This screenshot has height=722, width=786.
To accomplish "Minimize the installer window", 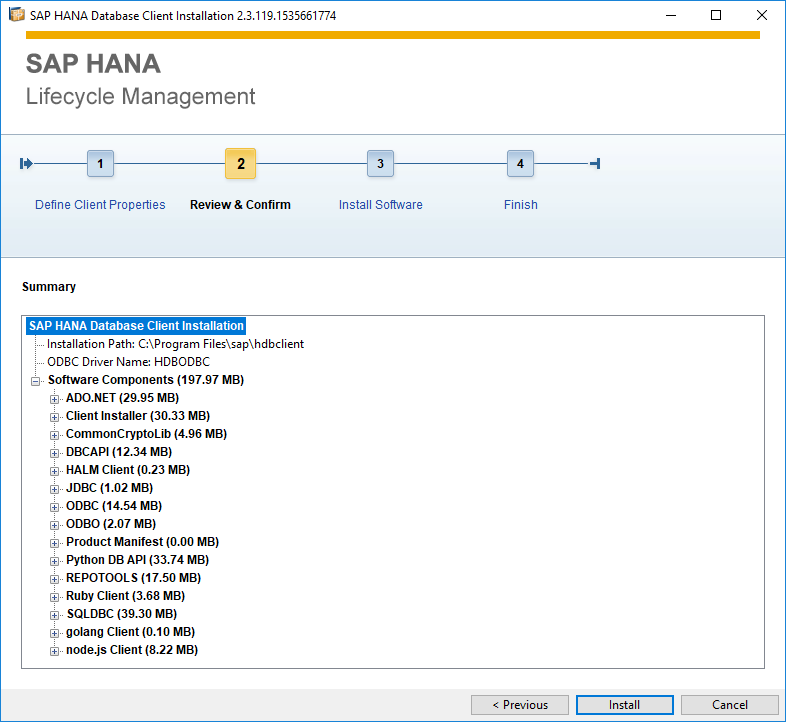I will tap(671, 16).
